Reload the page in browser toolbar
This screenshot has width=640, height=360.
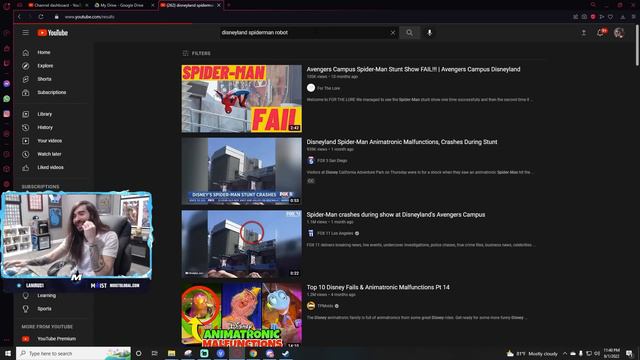(x=41, y=17)
